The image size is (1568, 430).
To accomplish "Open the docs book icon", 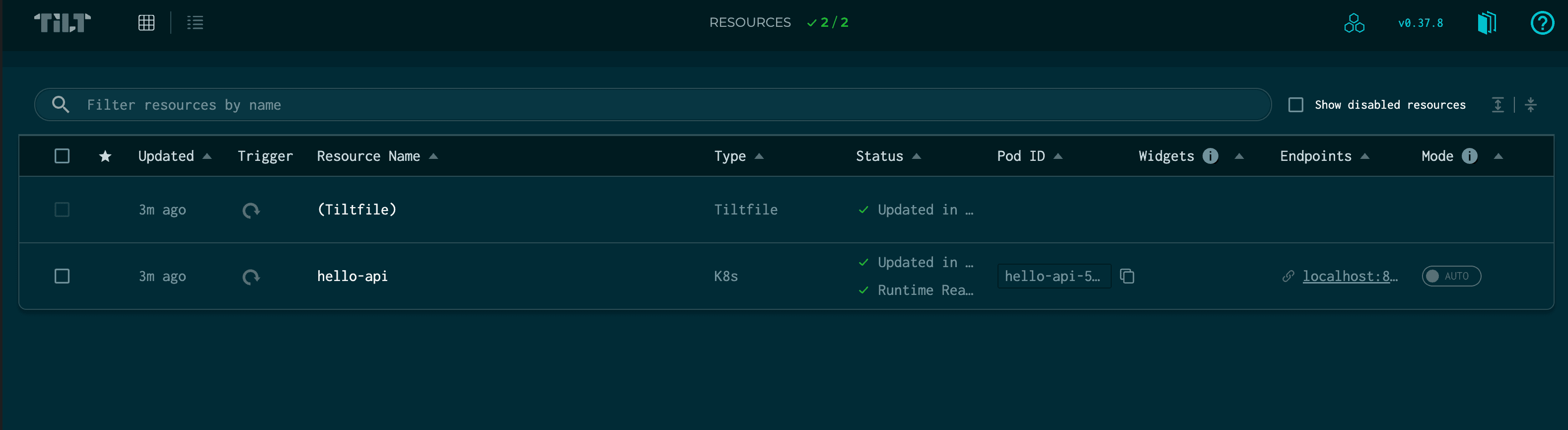I will 1487,23.
